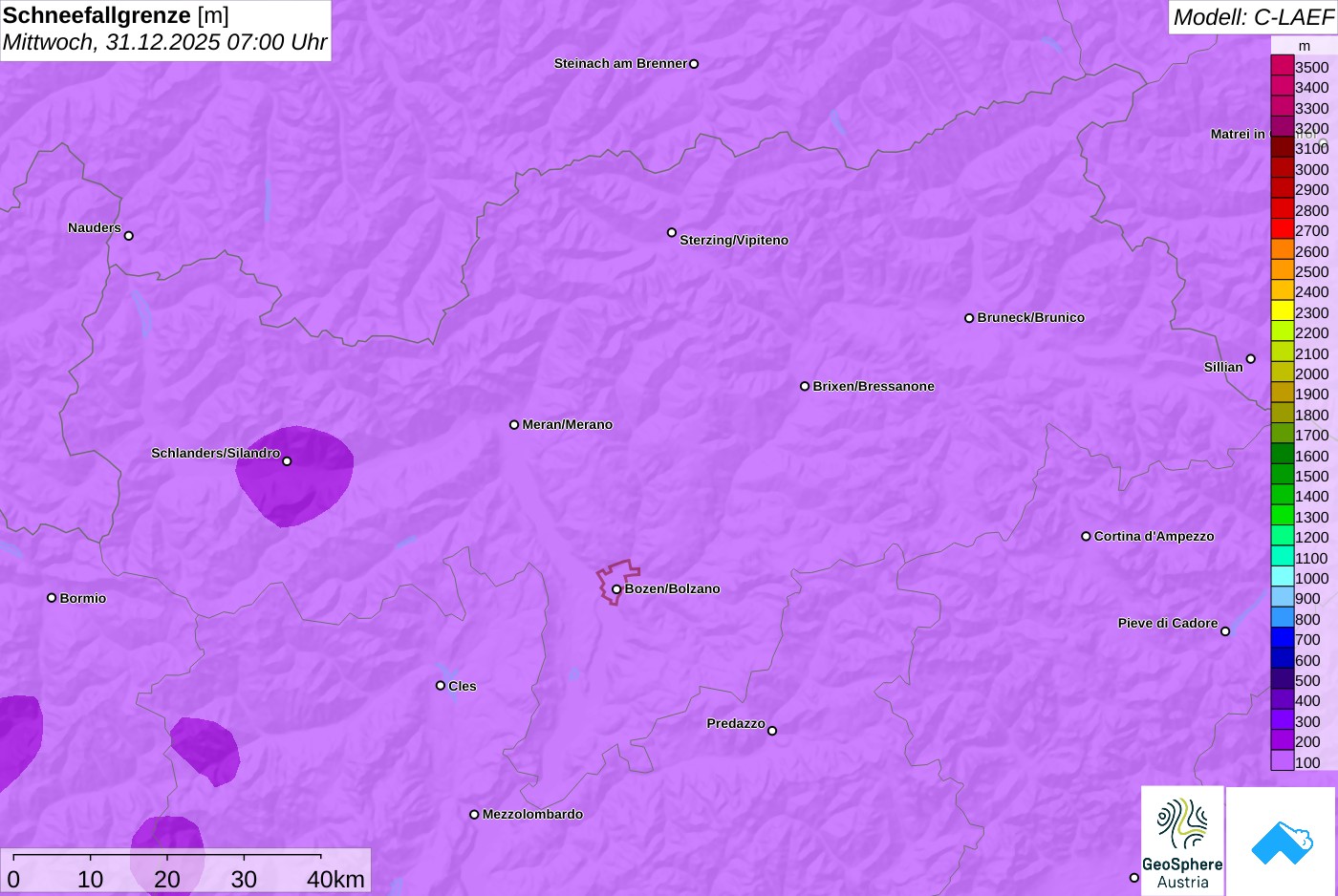Click the Sterzing/Vipiteno location dot

click(x=672, y=232)
